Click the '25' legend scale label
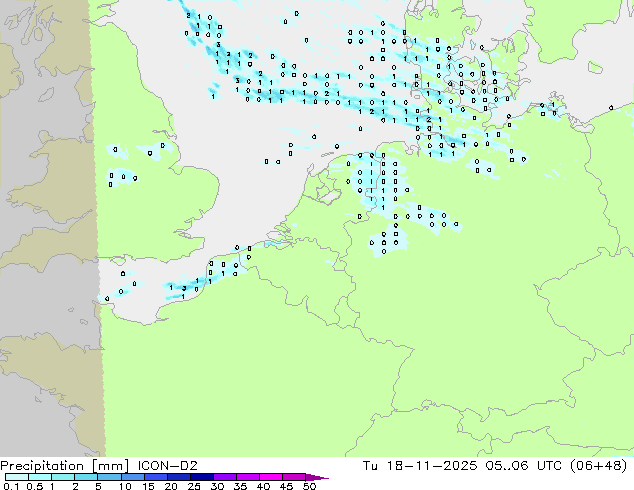634x490 pixels. click(x=194, y=486)
